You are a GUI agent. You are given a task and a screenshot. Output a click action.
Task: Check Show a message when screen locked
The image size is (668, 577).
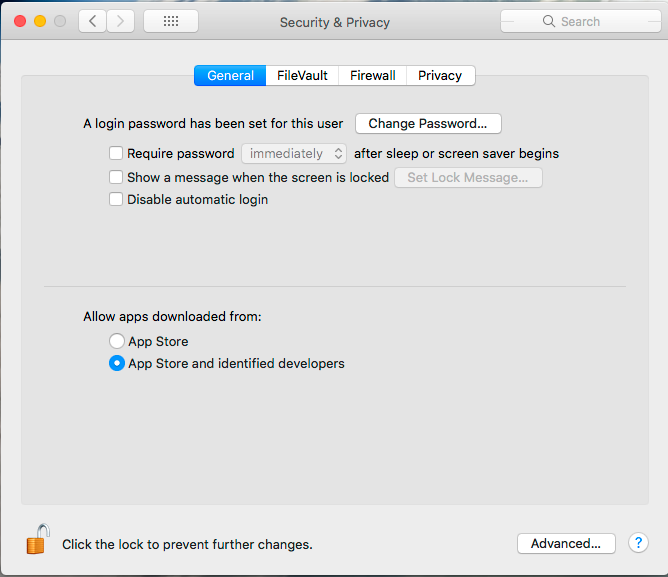coord(116,177)
